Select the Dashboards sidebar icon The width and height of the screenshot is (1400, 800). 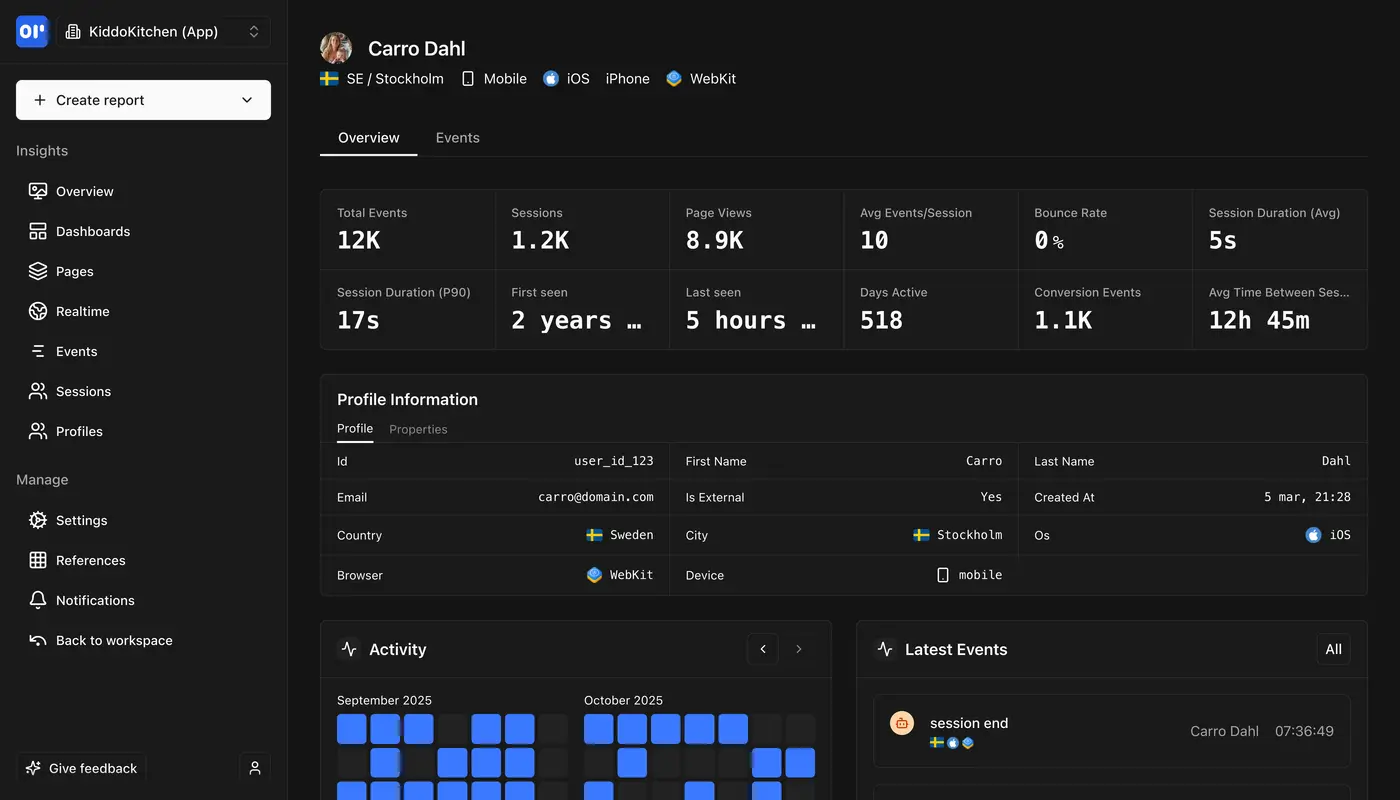point(37,231)
